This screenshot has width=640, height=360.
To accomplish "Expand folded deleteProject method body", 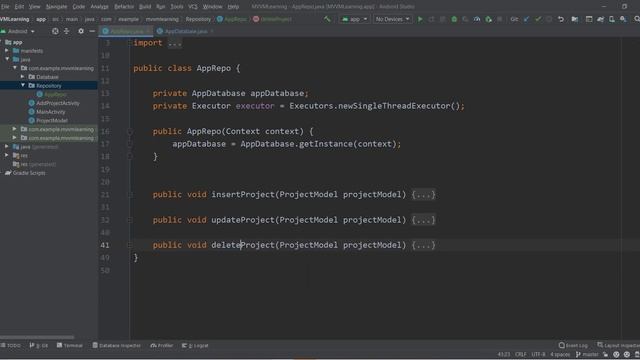I will pos(423,245).
